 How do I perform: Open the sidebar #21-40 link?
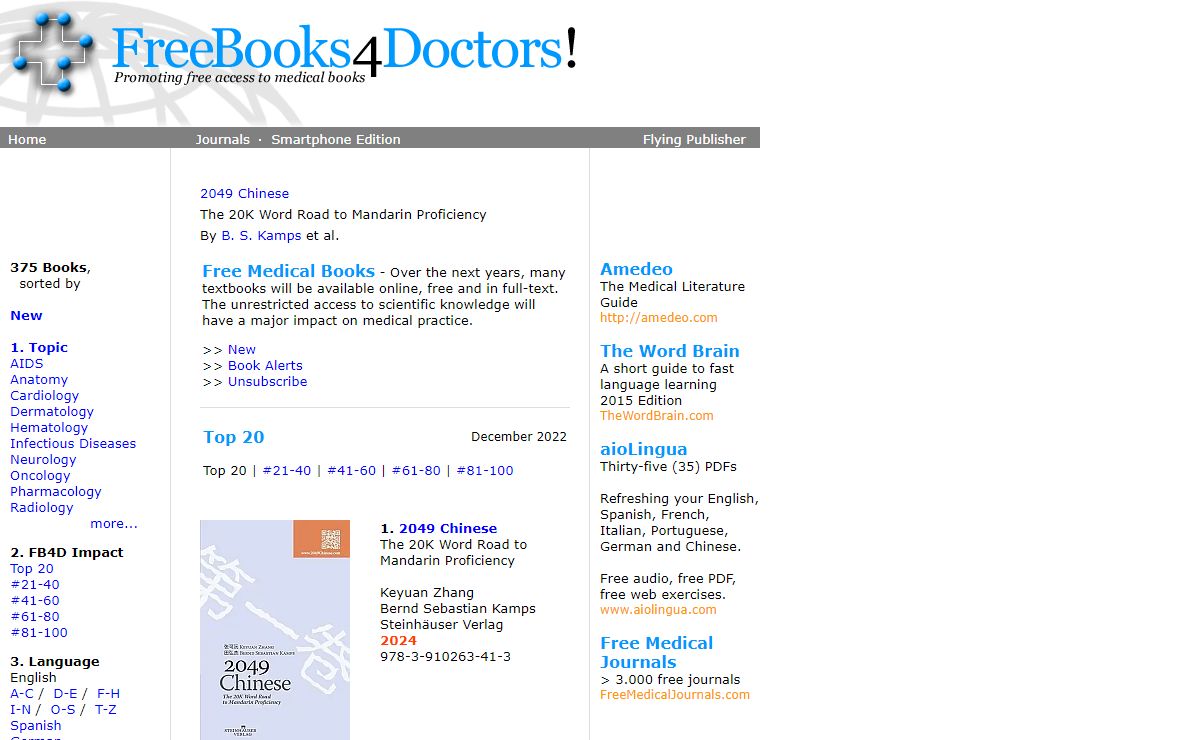pos(35,585)
